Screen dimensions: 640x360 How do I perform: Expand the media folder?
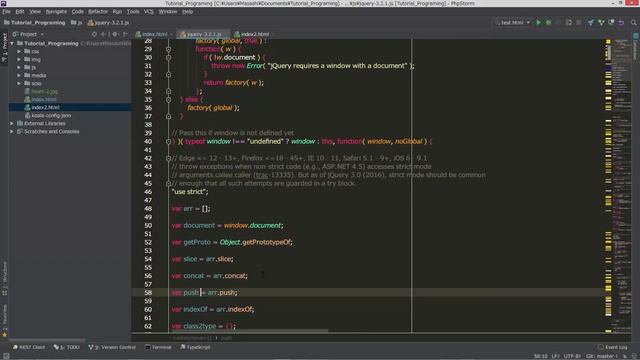tap(19, 76)
